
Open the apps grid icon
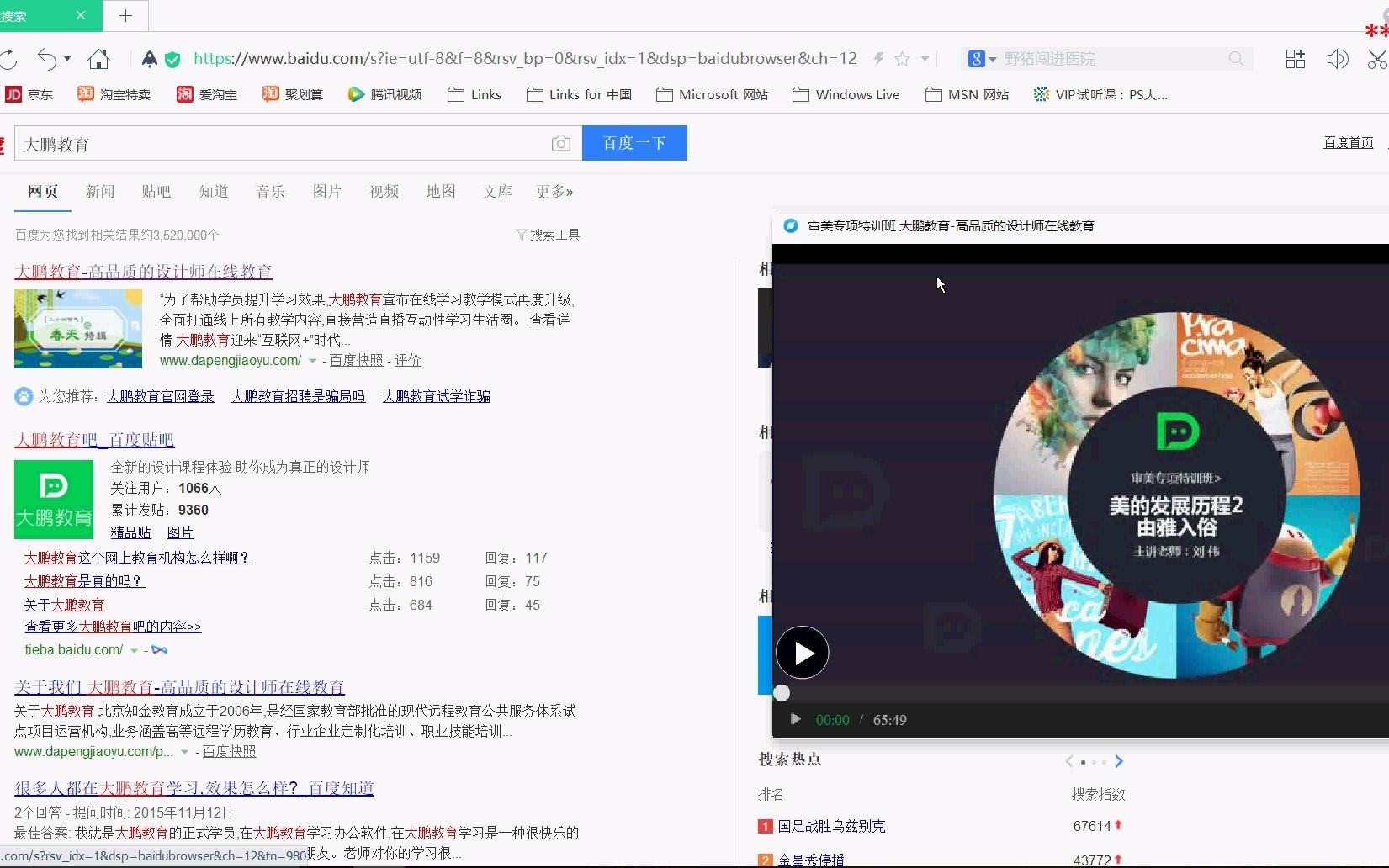click(1296, 59)
